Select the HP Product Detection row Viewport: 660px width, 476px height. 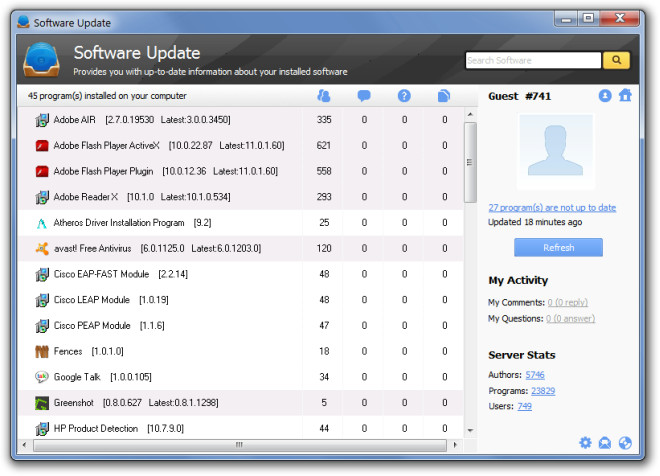[x=240, y=428]
